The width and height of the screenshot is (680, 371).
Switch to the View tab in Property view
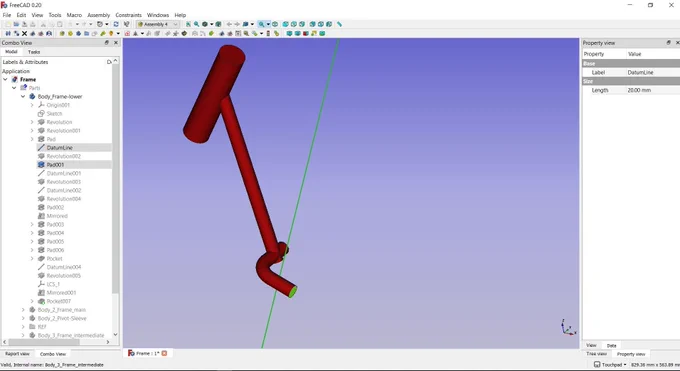pos(591,345)
